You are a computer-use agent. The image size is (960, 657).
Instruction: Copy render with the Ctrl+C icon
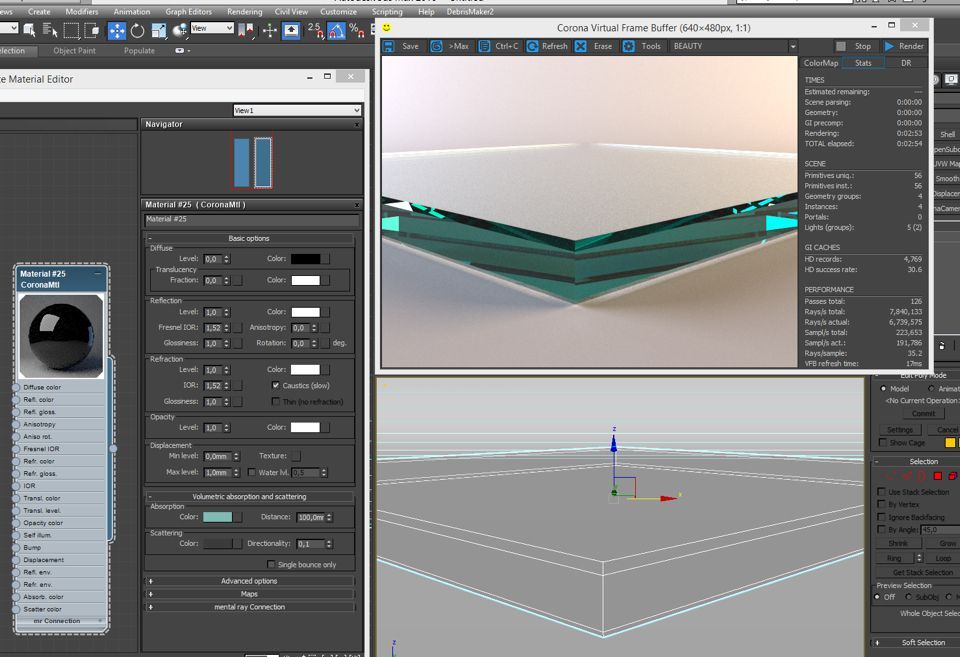point(484,47)
